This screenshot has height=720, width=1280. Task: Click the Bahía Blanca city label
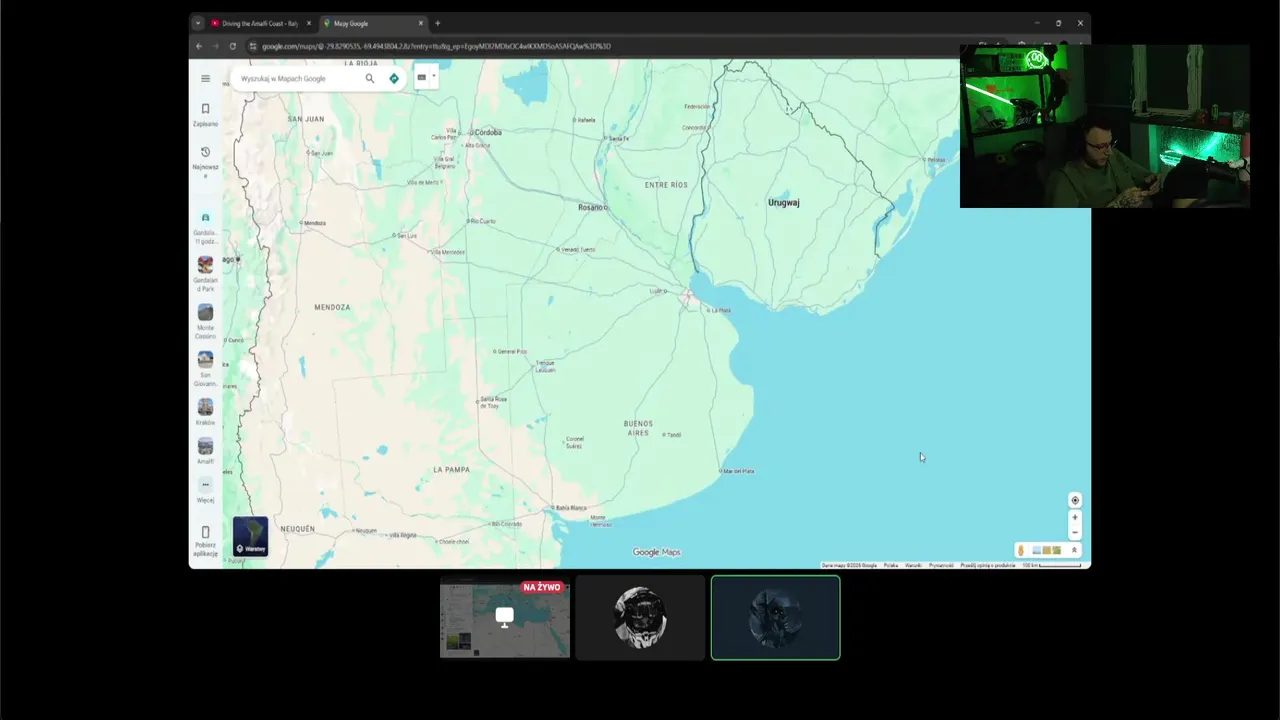click(x=570, y=508)
